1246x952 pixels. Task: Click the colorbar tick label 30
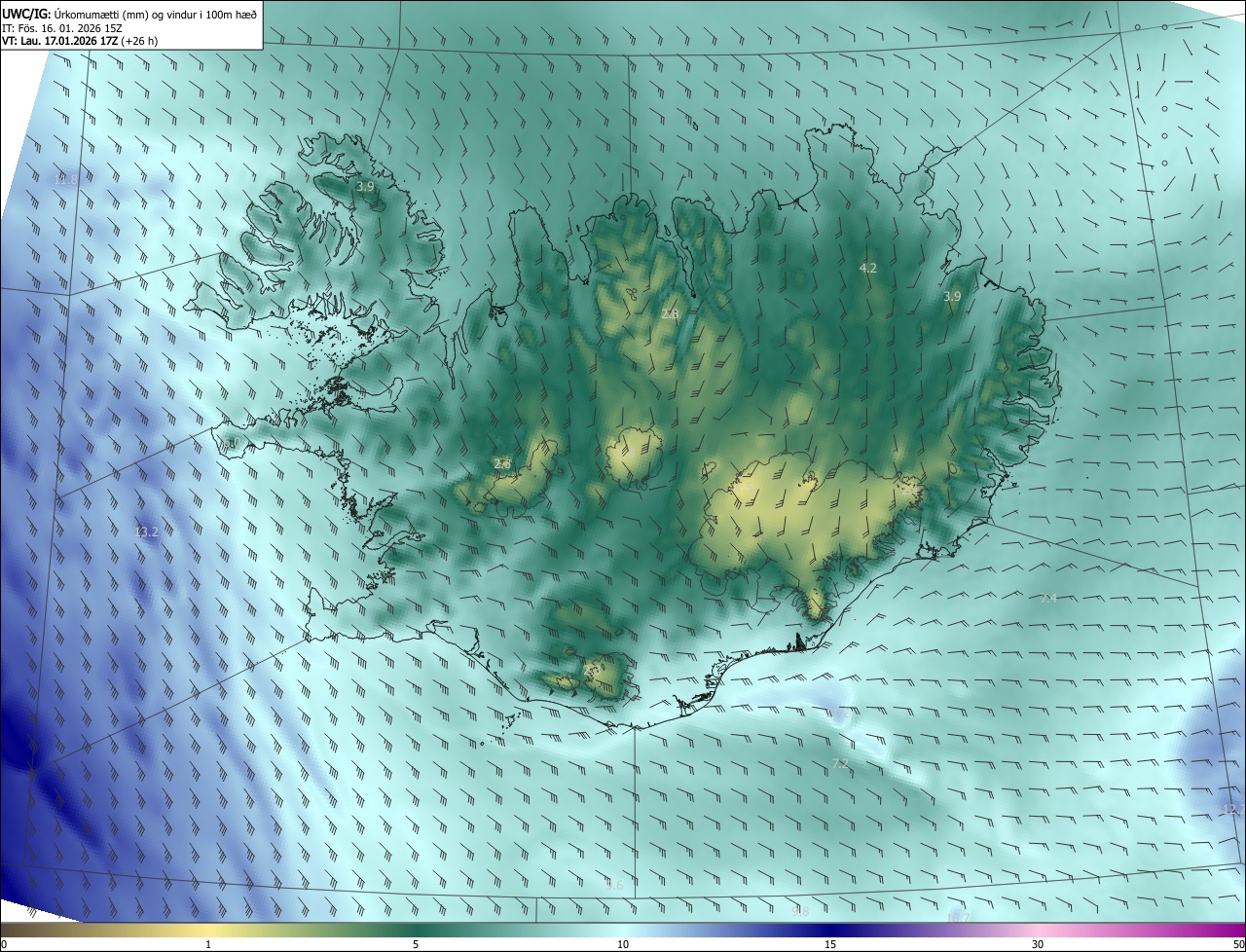(1038, 944)
